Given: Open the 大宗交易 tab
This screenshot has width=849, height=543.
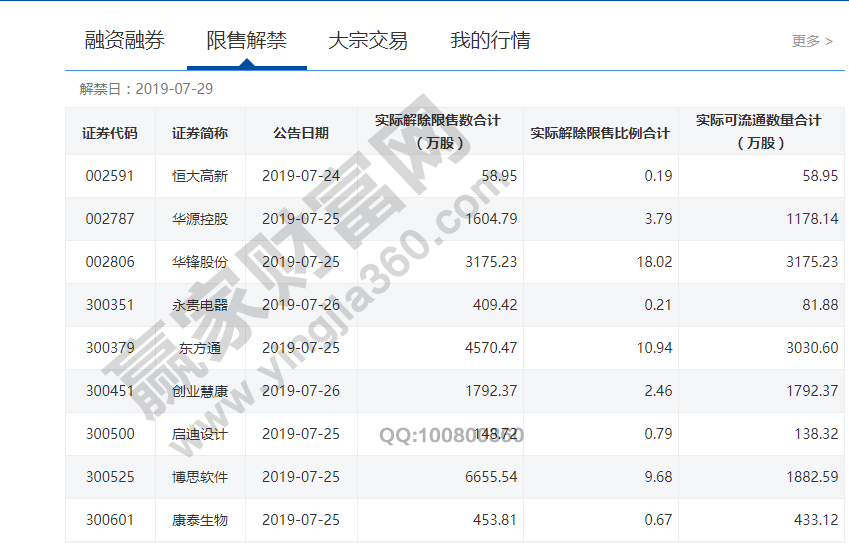Looking at the screenshot, I should [368, 41].
